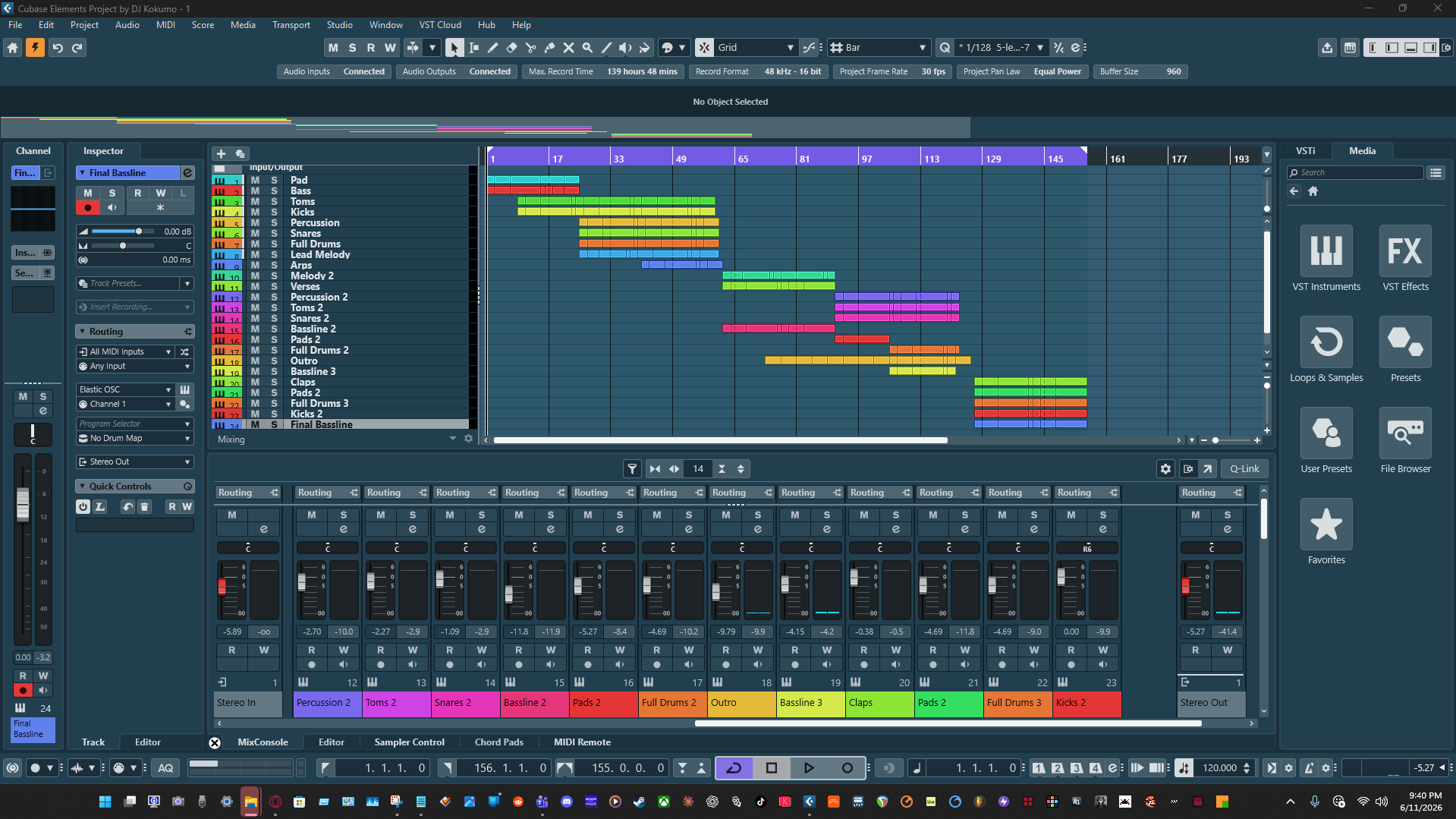Image resolution: width=1456 pixels, height=819 pixels.
Task: Open the All MIDI Inputs dropdown
Action: pos(125,352)
